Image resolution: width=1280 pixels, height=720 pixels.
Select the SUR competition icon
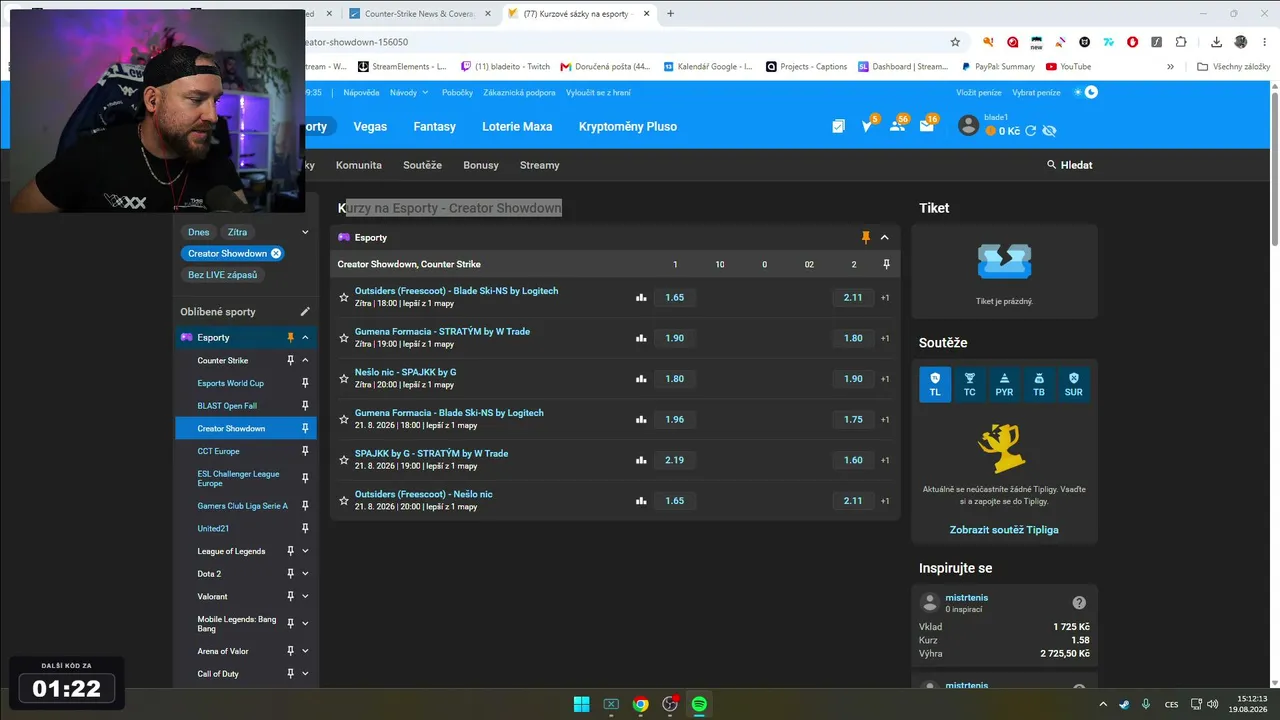1073,385
